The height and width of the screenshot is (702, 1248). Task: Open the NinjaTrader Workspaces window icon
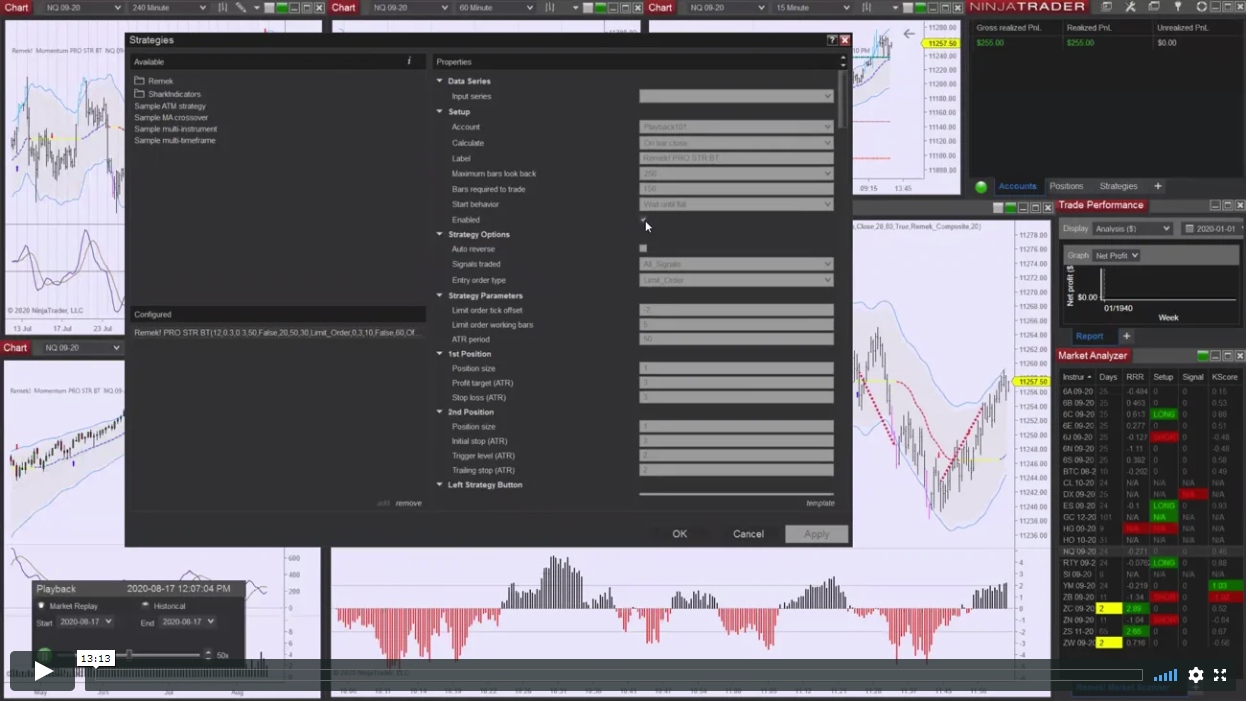pos(1155,7)
